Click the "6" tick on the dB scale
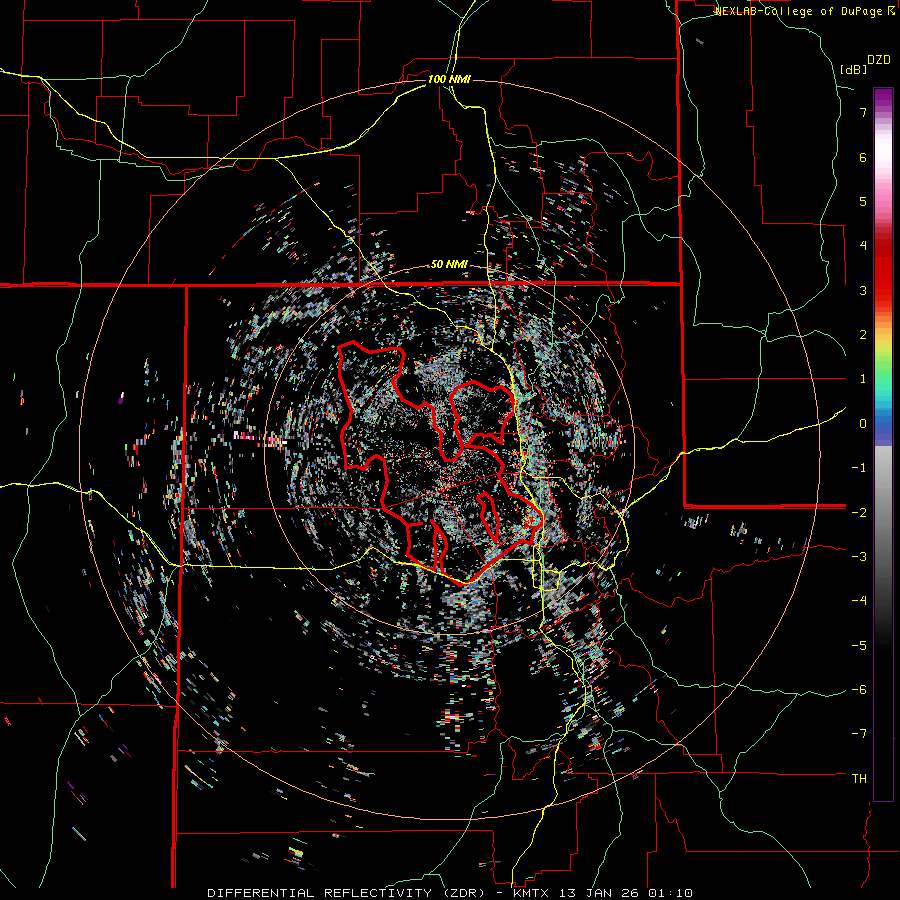 point(863,157)
